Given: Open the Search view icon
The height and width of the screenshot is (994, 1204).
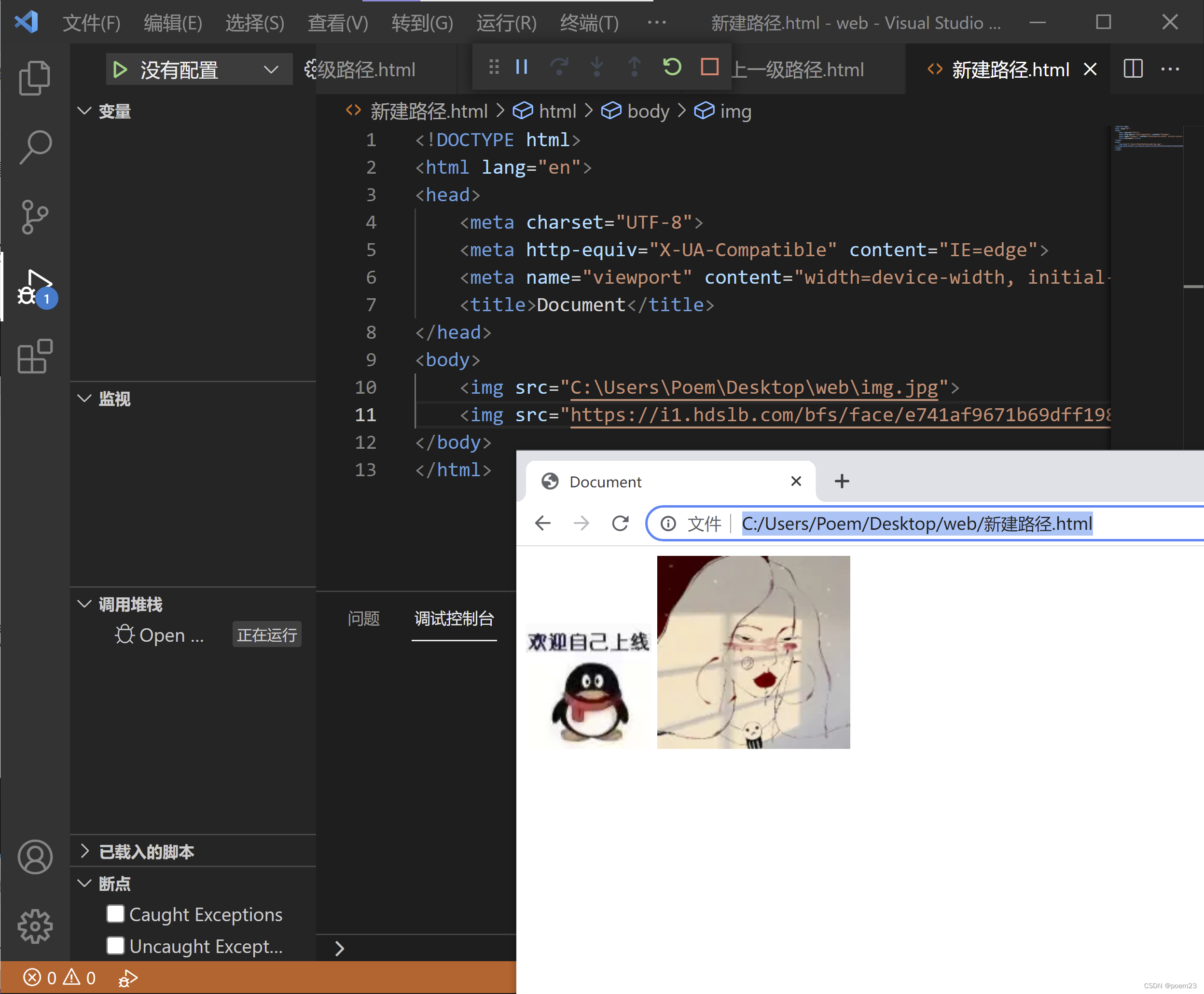Looking at the screenshot, I should pos(35,147).
